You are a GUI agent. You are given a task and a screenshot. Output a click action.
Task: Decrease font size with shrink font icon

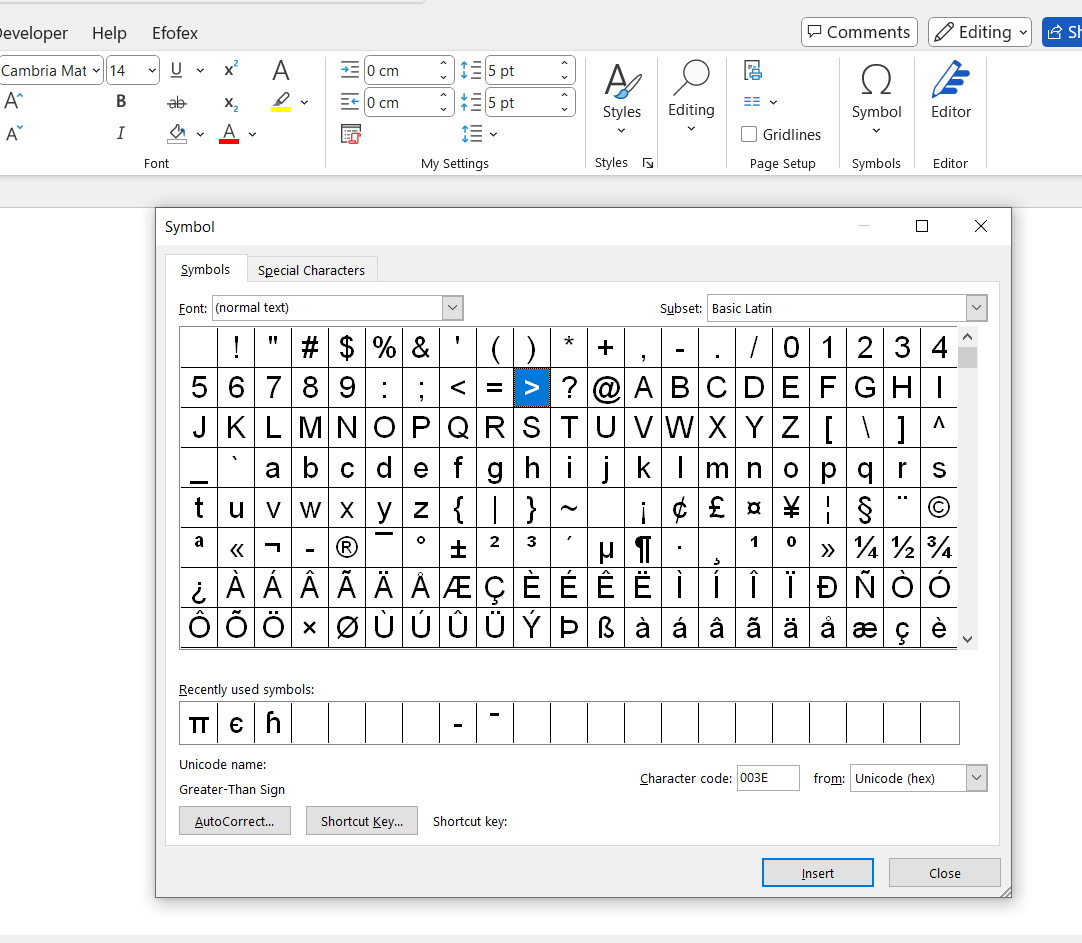(14, 133)
